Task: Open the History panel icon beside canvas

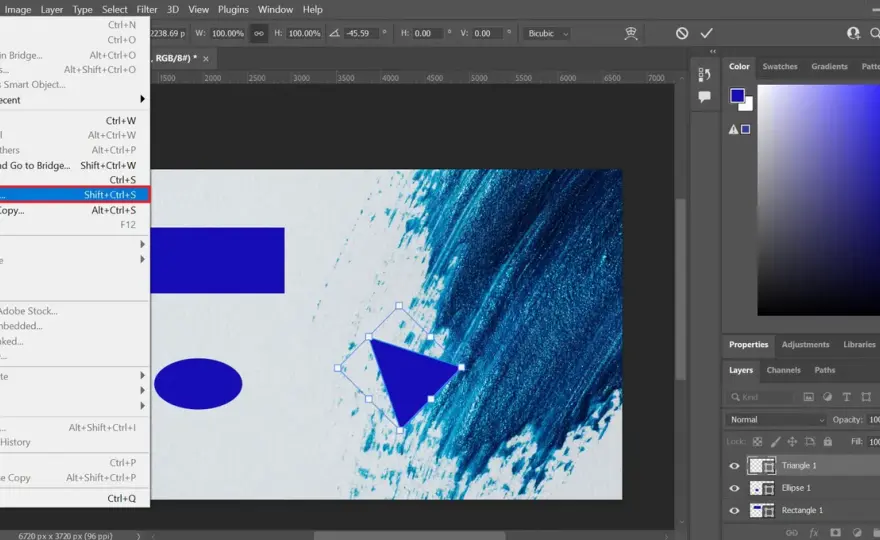Action: pos(704,74)
